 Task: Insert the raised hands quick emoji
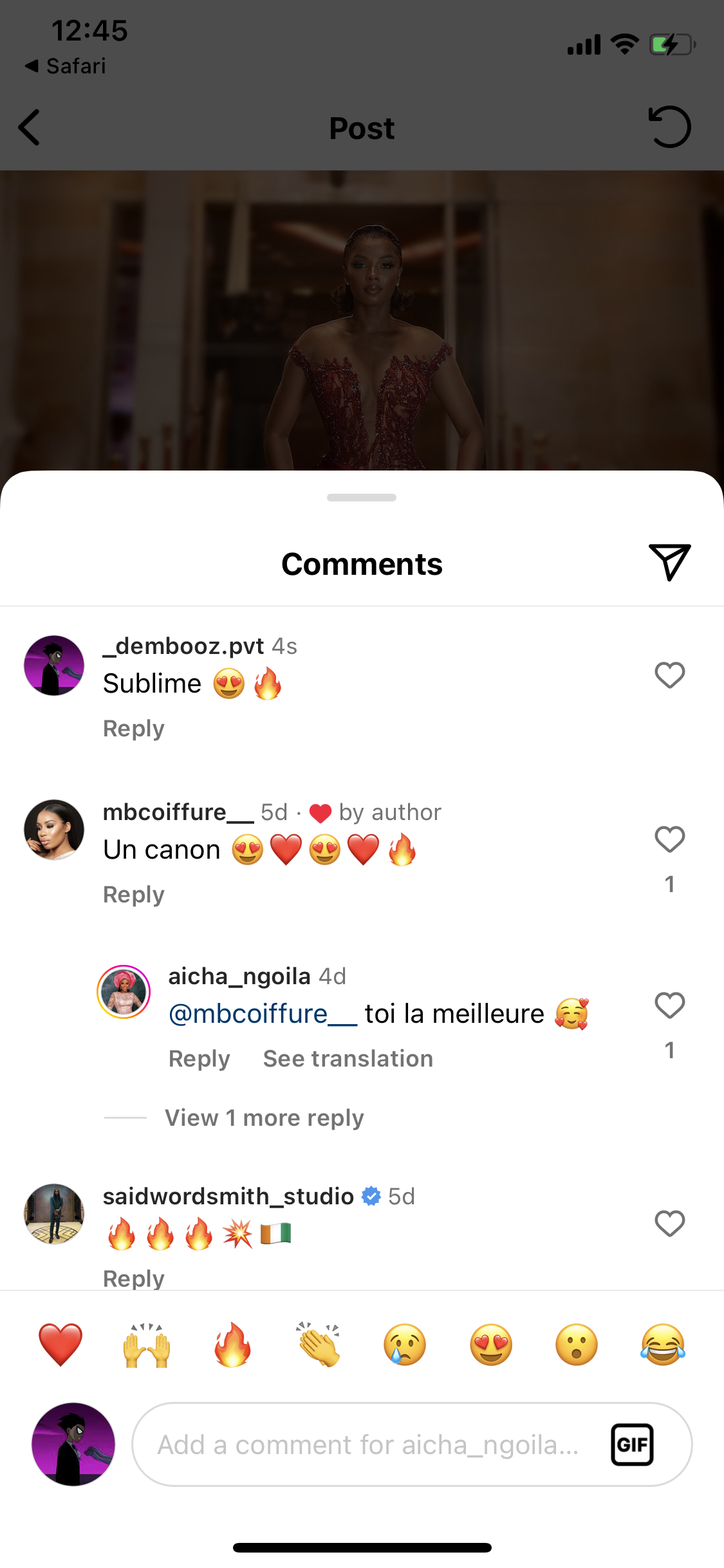point(147,1345)
